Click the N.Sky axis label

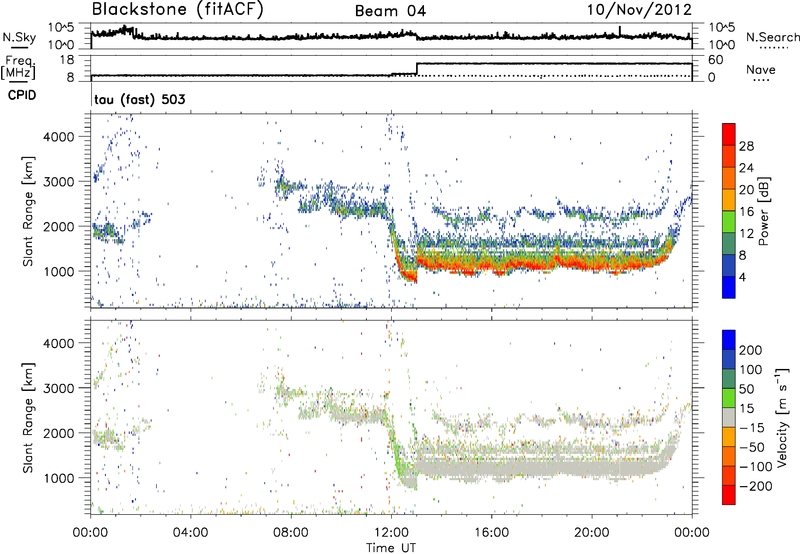19,37
